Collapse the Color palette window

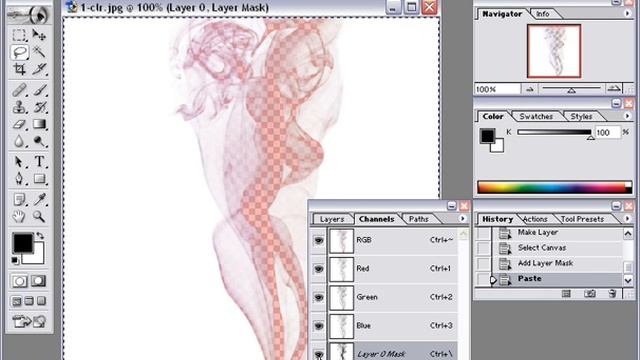pos(616,104)
